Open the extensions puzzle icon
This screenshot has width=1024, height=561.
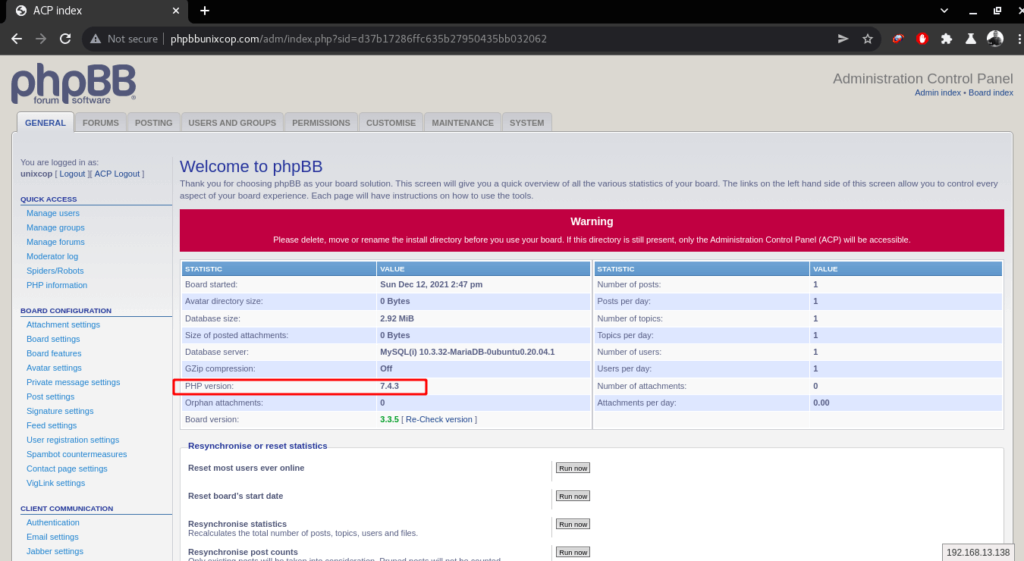[x=946, y=39]
